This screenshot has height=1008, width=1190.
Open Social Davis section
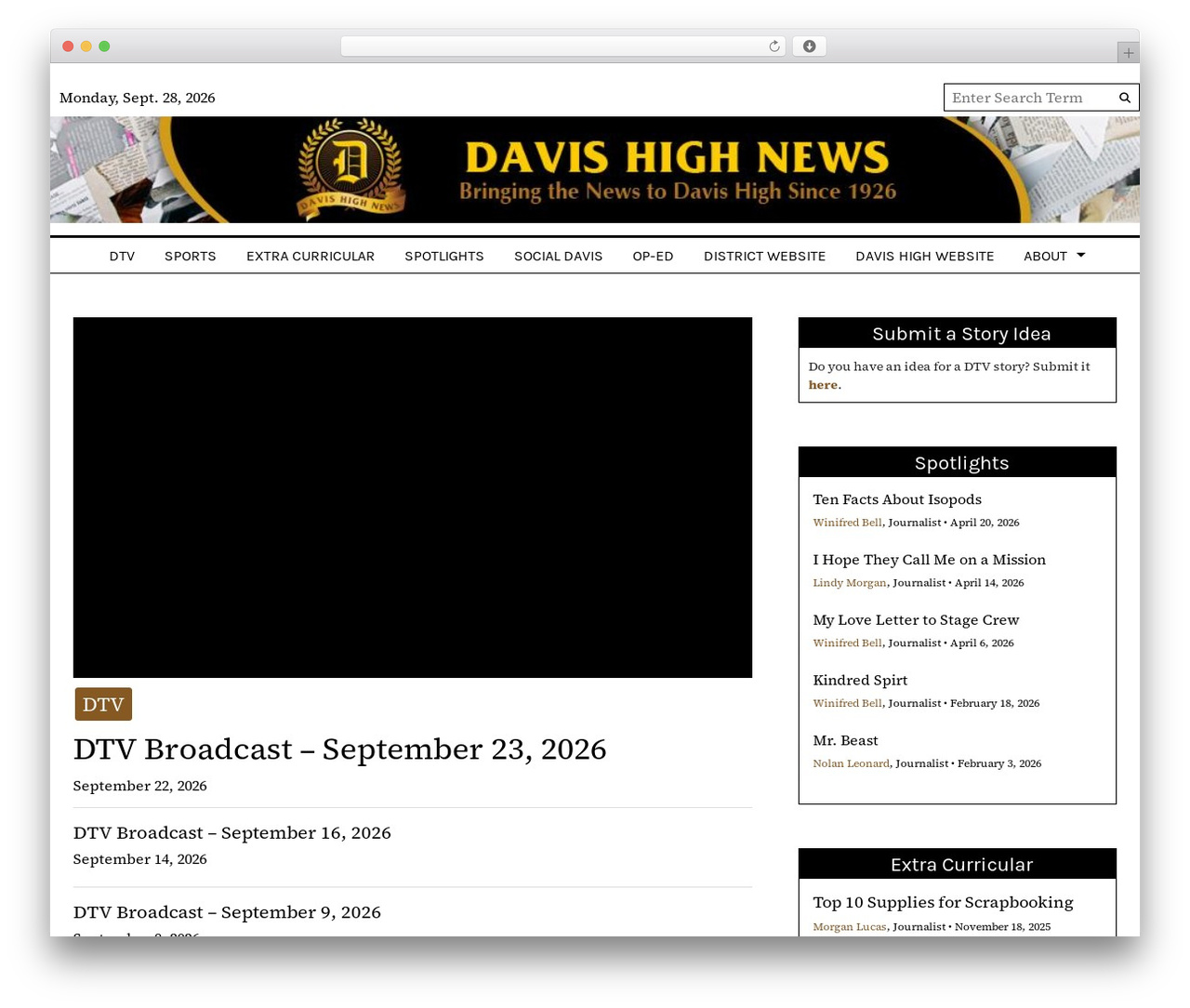tap(559, 256)
